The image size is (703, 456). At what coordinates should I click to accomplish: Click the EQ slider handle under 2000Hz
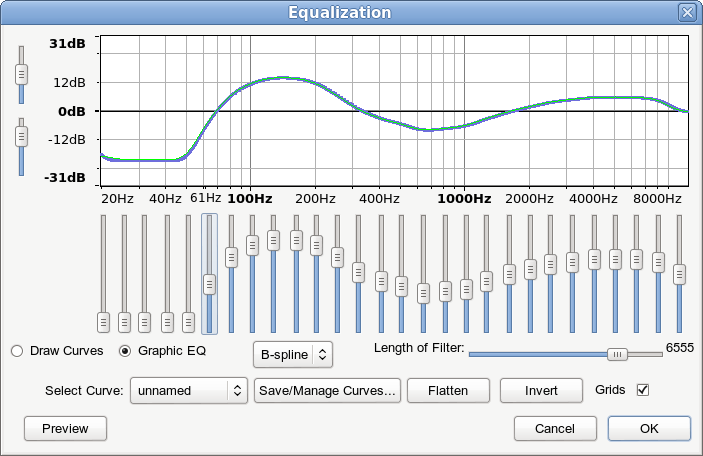point(530,269)
